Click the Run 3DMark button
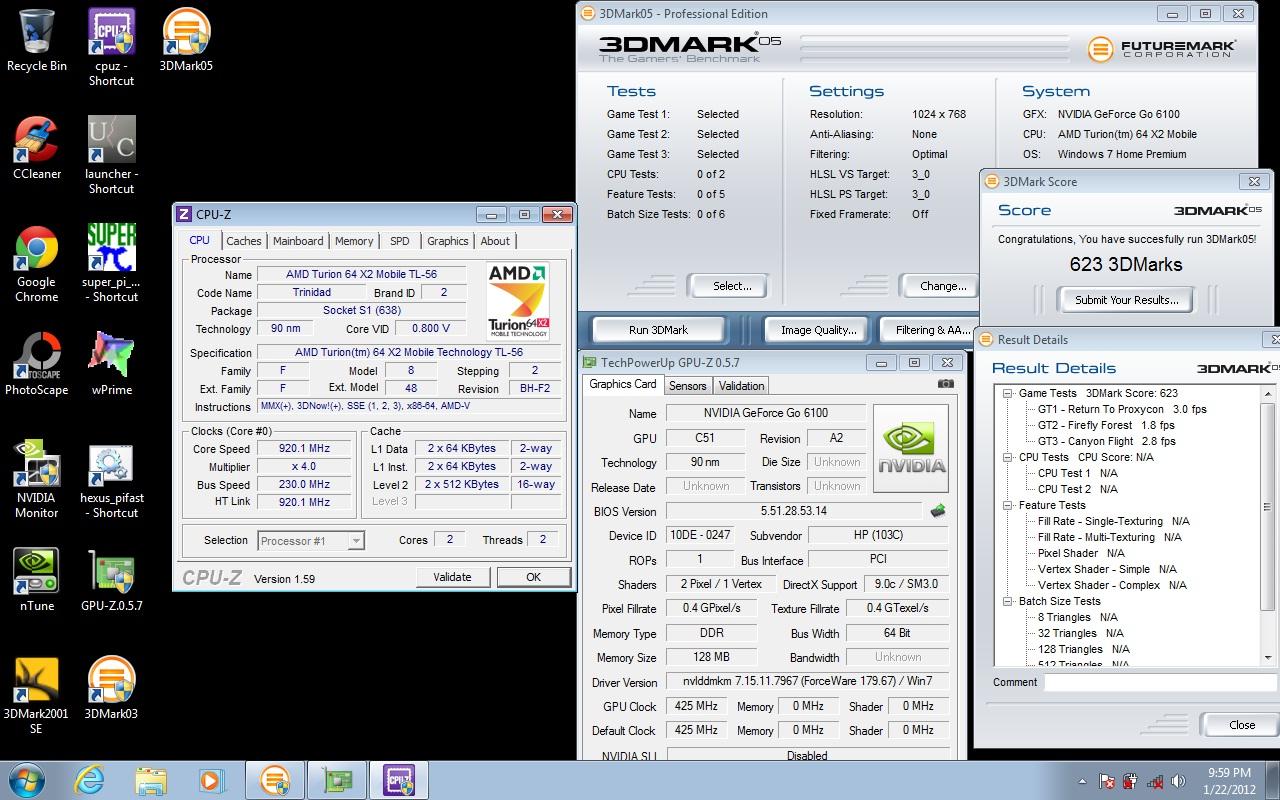Image resolution: width=1280 pixels, height=800 pixels. (x=658, y=330)
